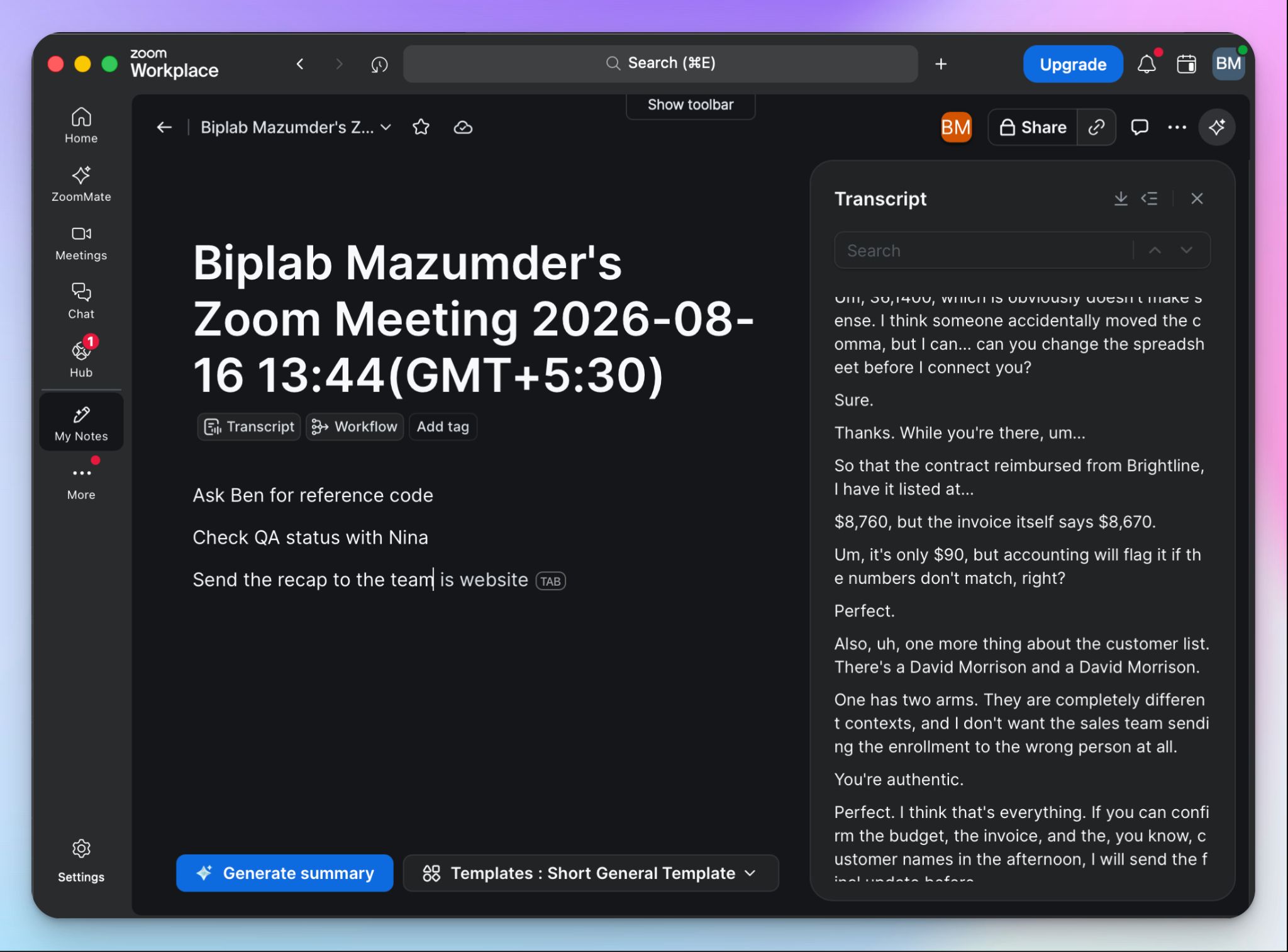This screenshot has height=952, width=1288.
Task: Click transcript line "Thanks. While you're there, um..."
Action: click(960, 433)
